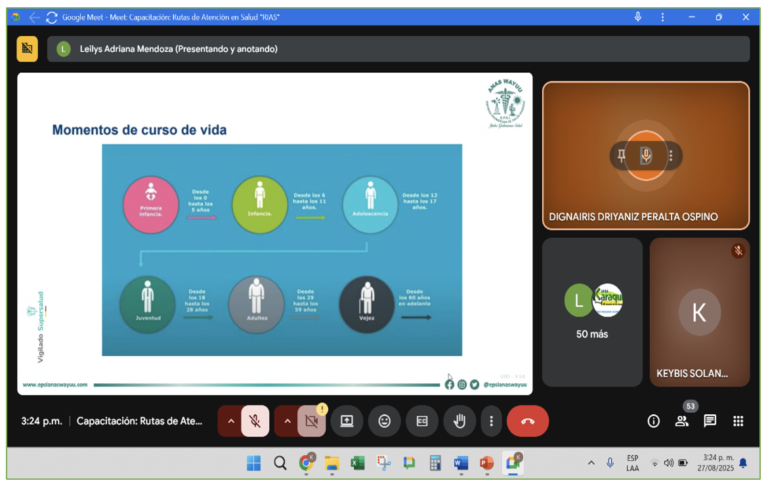Viewport: 768px width, 487px height.
Task: Open the chat messages icon
Action: pos(710,421)
